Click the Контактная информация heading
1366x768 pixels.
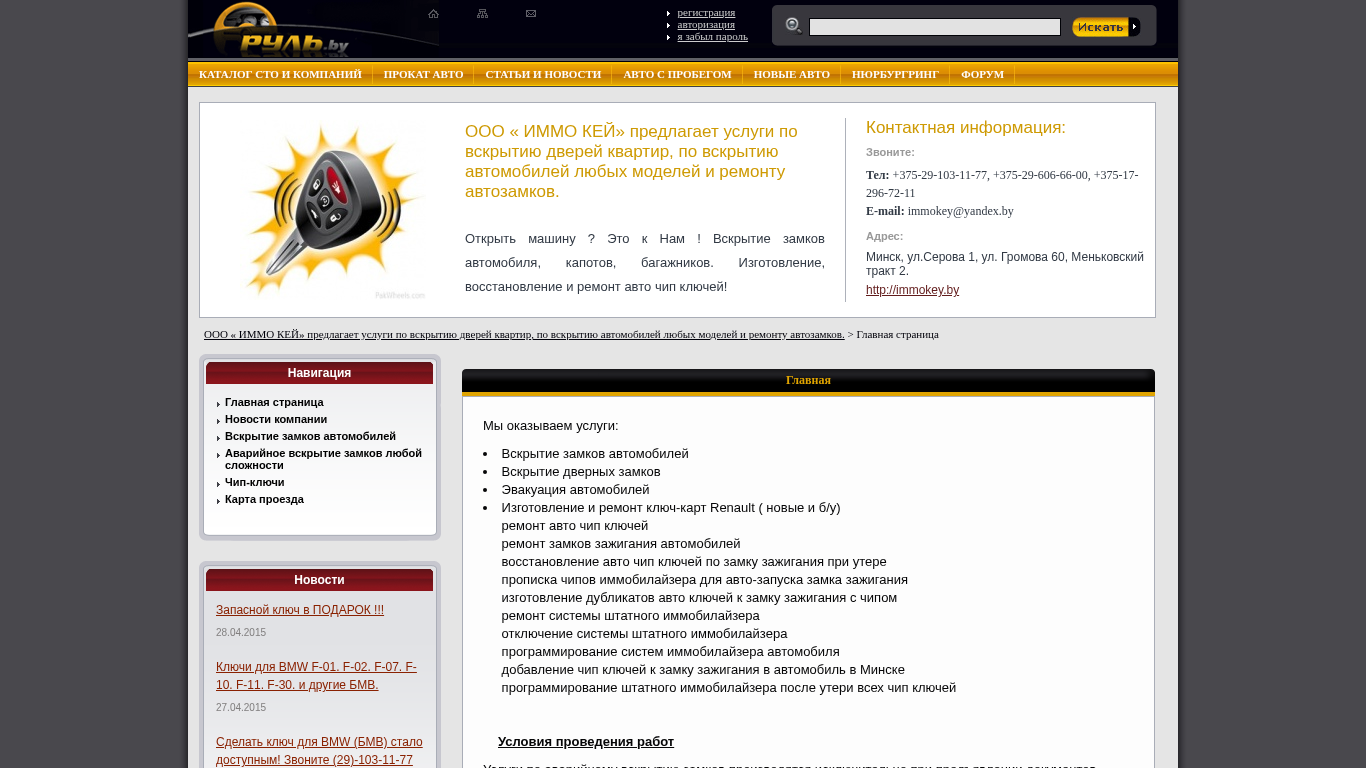click(x=966, y=128)
